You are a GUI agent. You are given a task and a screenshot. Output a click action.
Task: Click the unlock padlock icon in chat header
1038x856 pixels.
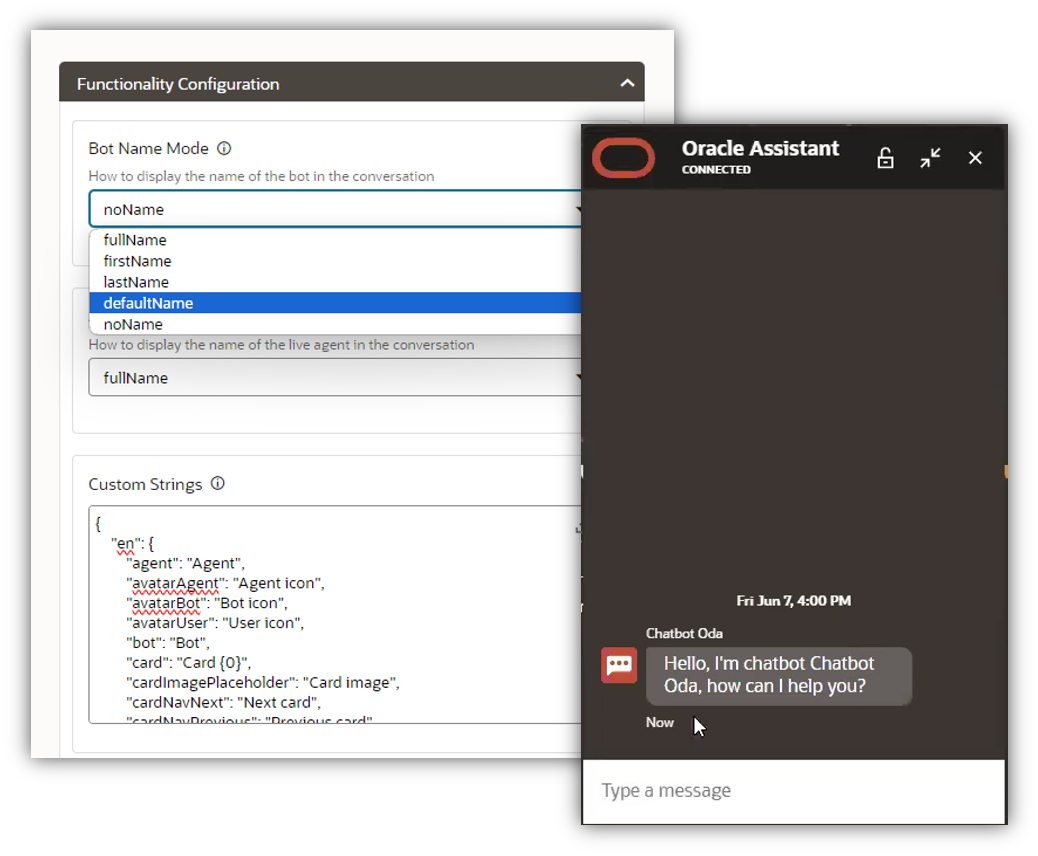pos(885,158)
